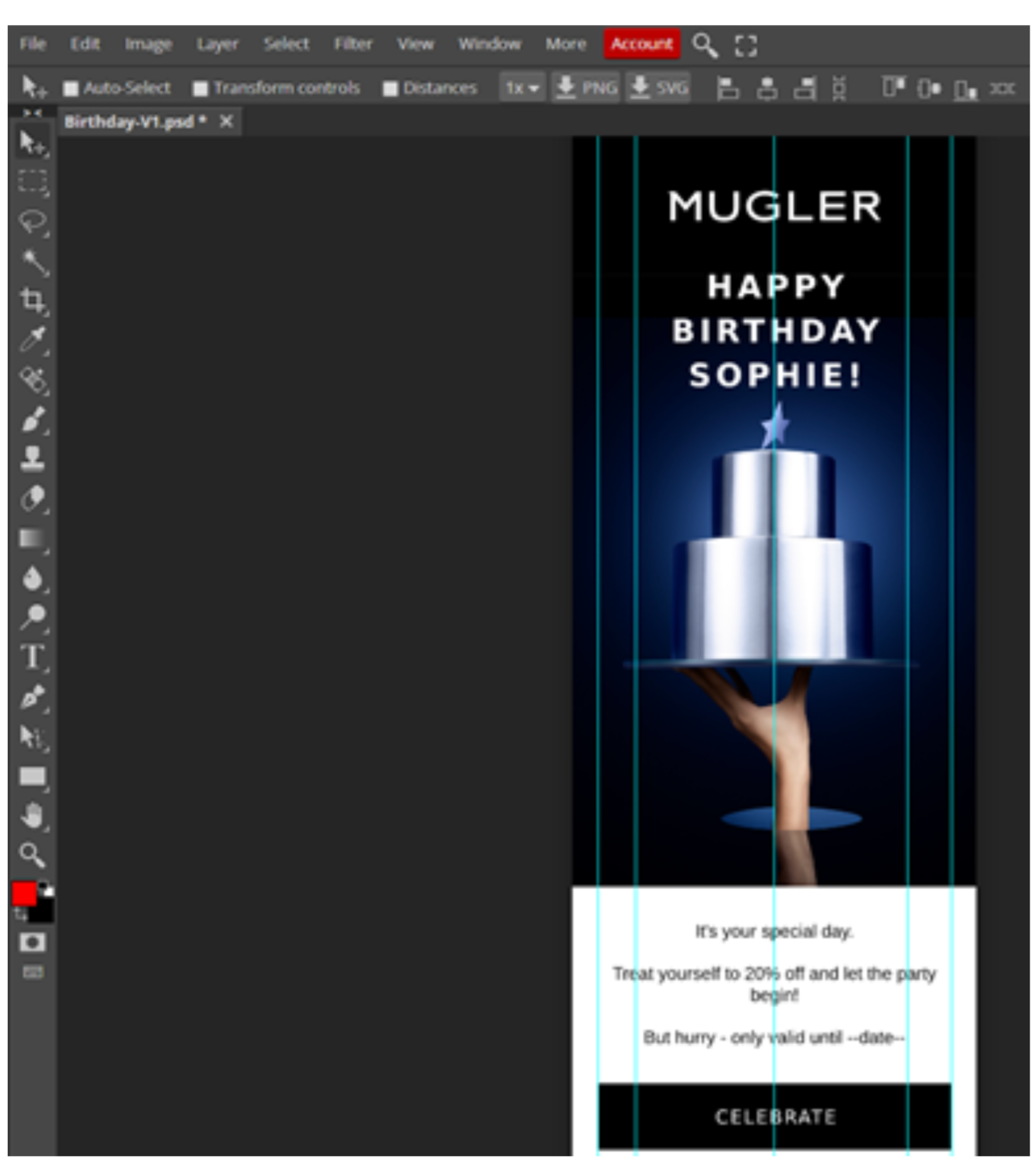Open the Filter menu
This screenshot has width=1036, height=1164.
coord(353,44)
